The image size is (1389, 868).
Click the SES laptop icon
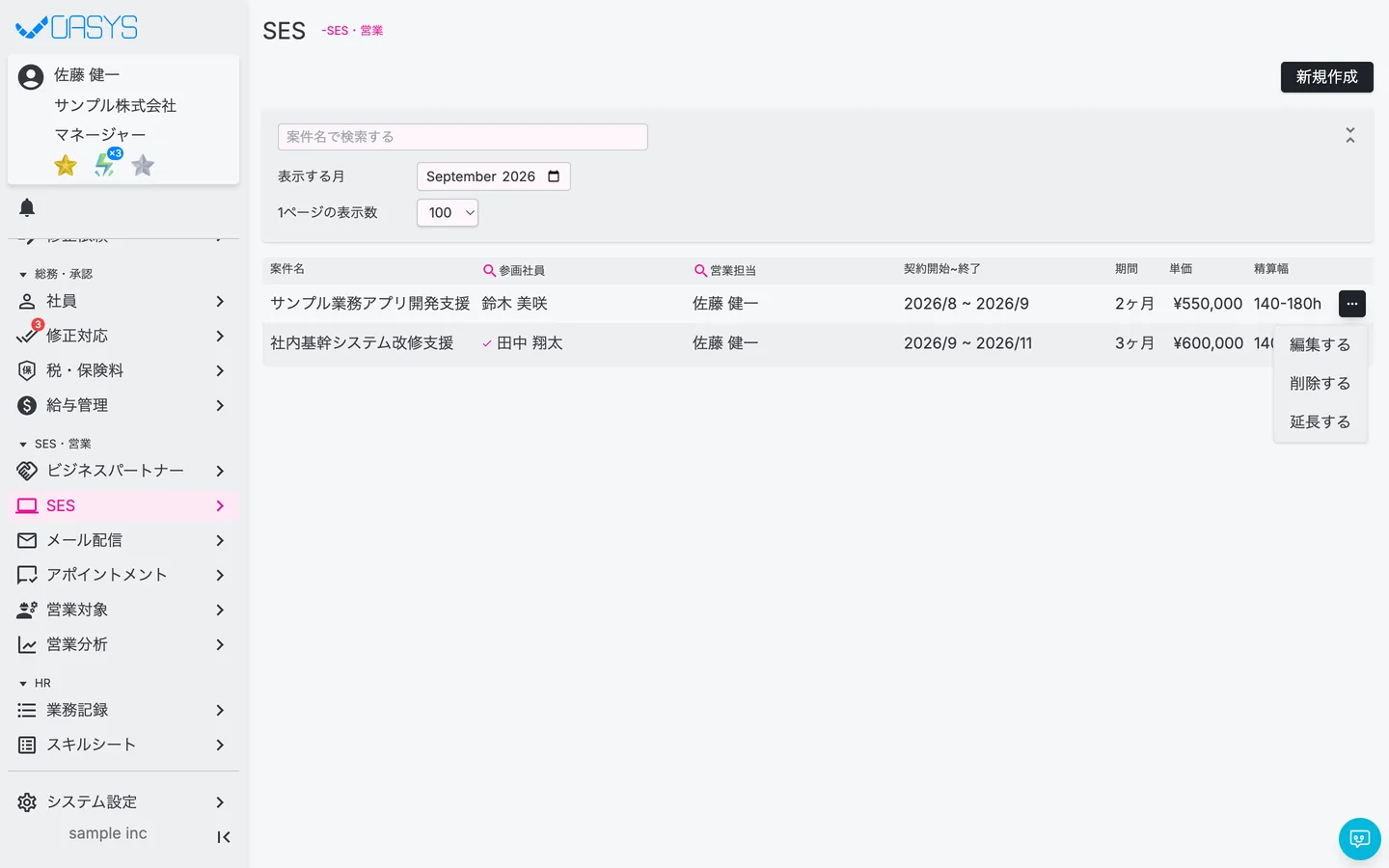coord(27,505)
